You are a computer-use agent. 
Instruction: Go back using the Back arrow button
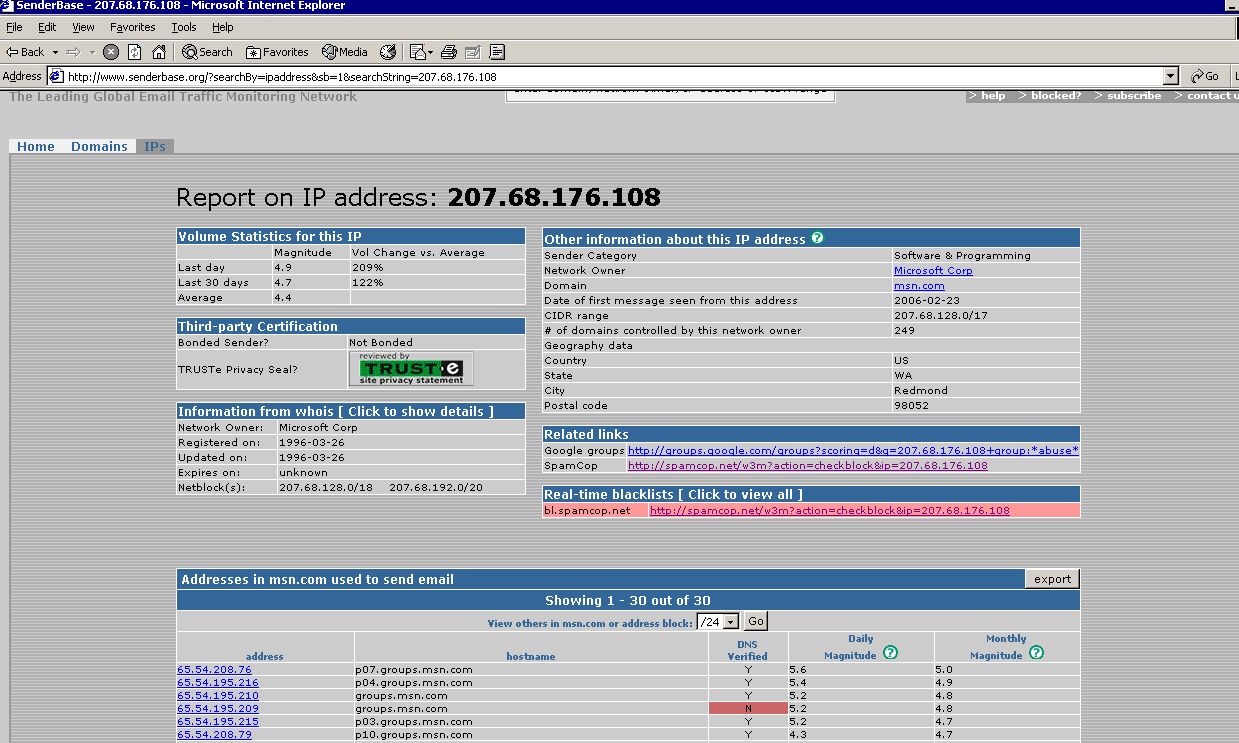click(x=25, y=52)
